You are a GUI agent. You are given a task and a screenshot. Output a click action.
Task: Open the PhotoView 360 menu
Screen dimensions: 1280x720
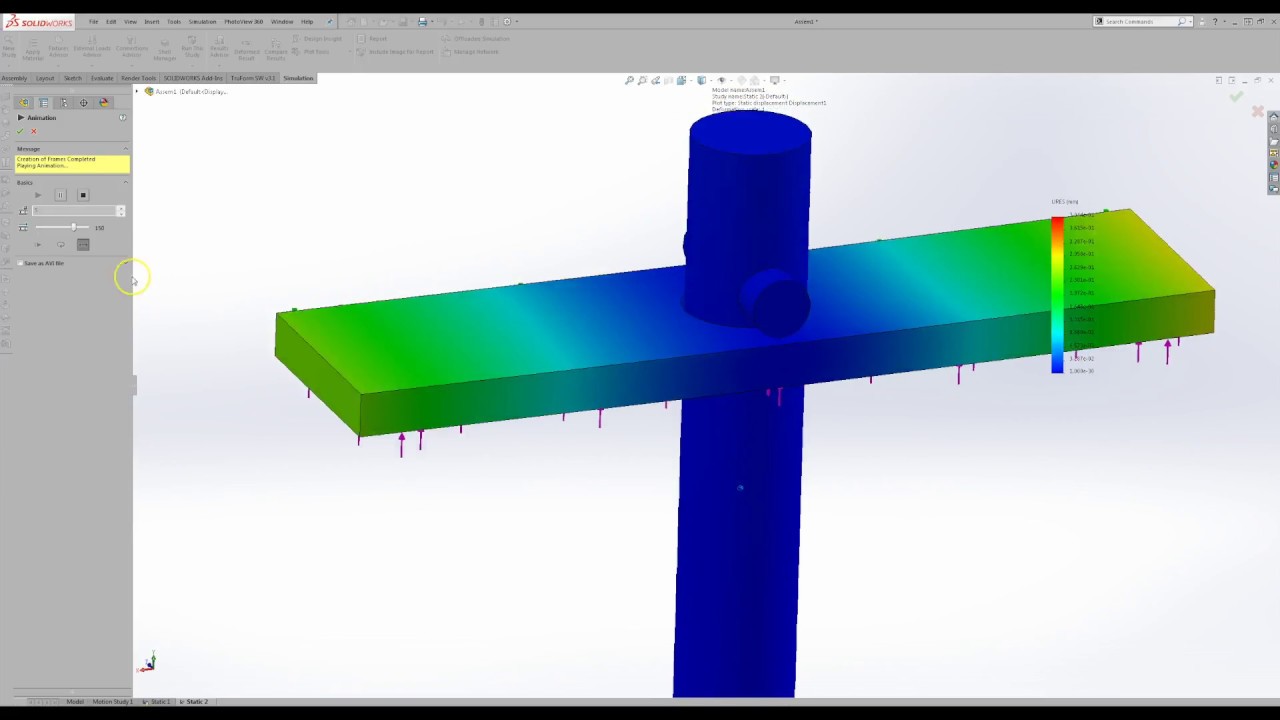pyautogui.click(x=244, y=21)
